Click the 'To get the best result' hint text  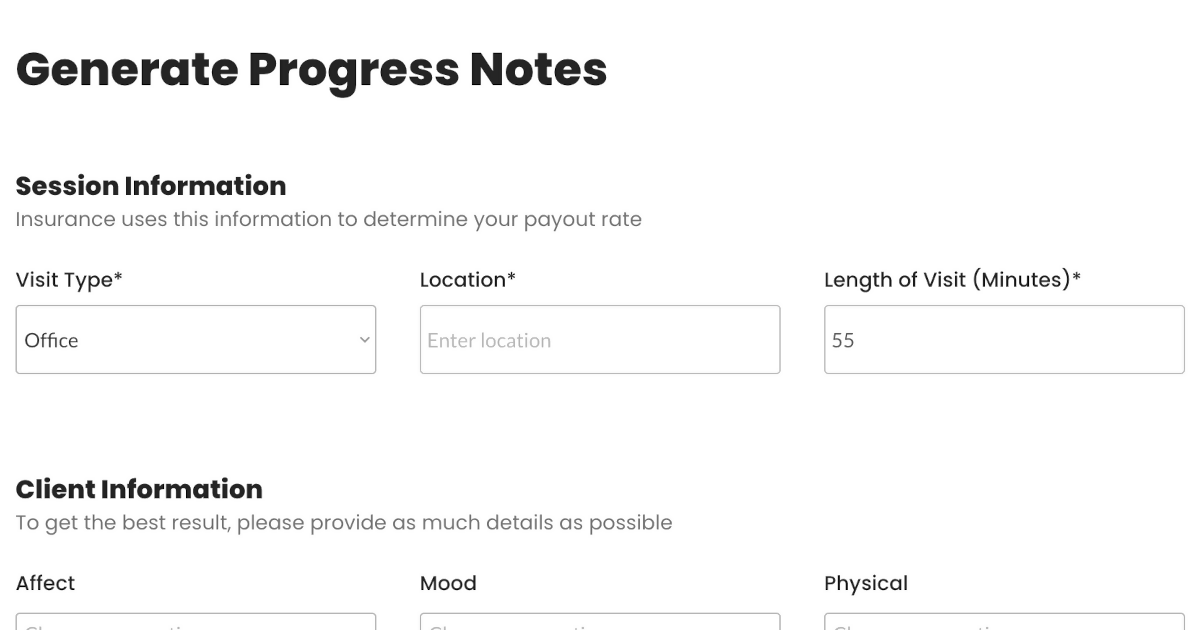[x=343, y=523]
